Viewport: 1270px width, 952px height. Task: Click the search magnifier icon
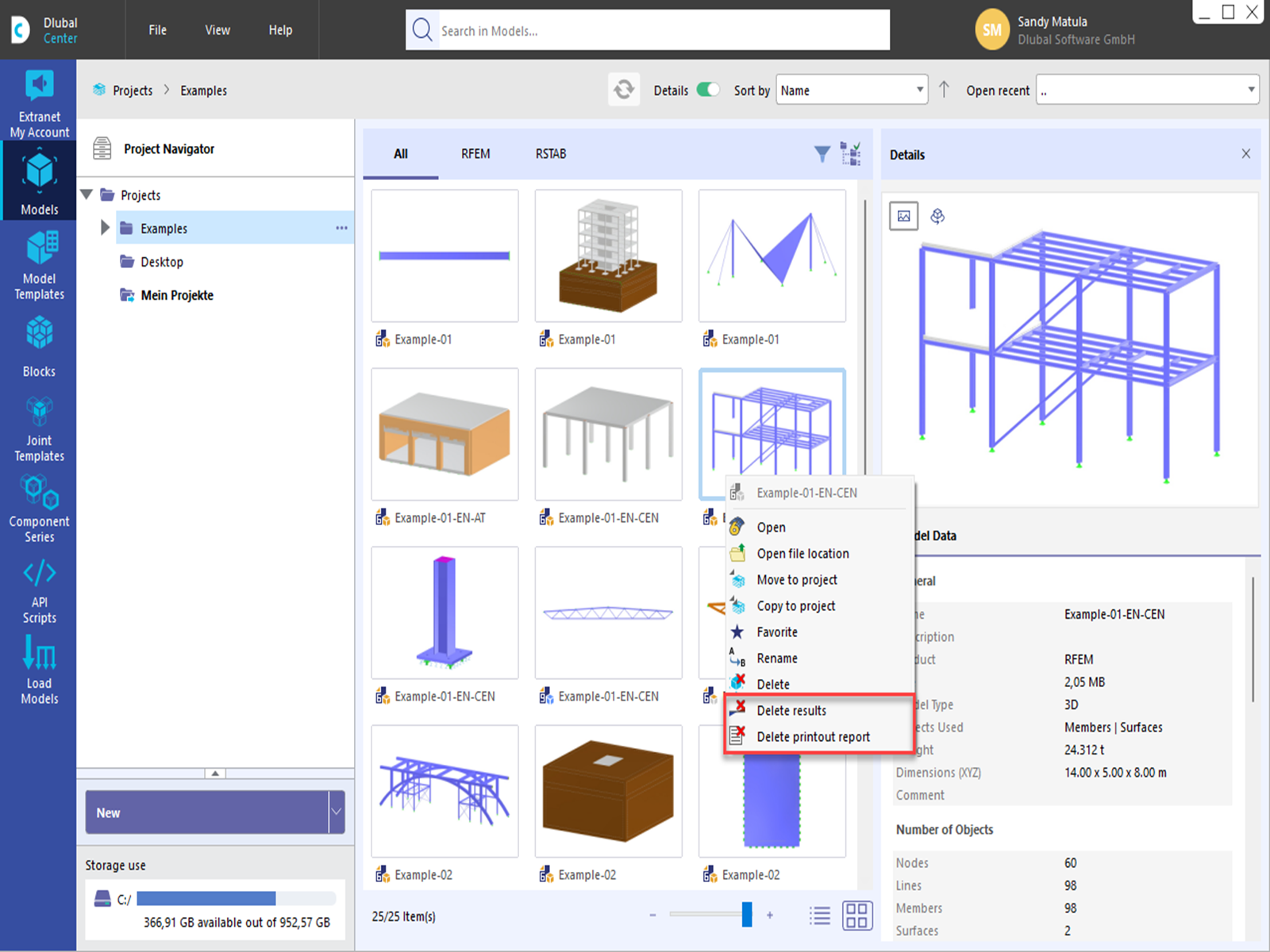point(422,30)
